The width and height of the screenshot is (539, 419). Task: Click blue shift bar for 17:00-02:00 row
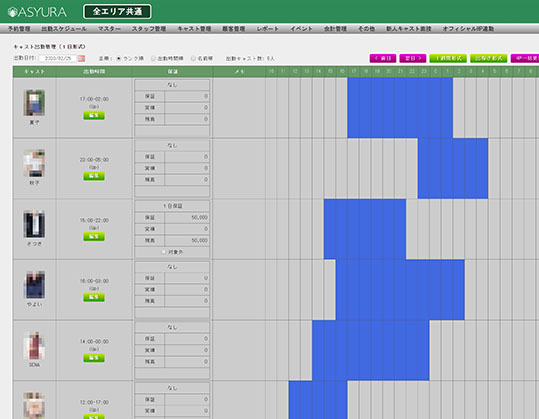pos(400,108)
